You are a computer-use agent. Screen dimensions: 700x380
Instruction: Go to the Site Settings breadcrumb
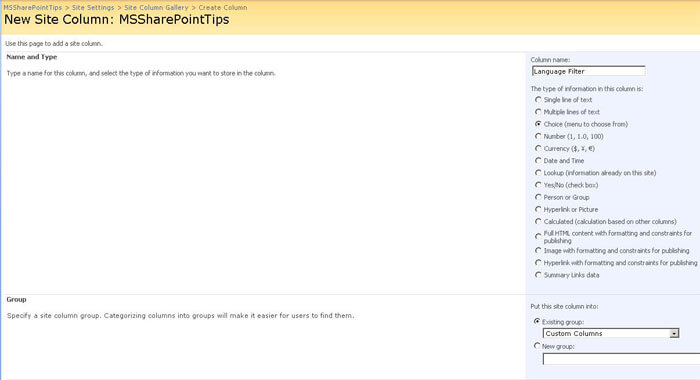click(93, 8)
